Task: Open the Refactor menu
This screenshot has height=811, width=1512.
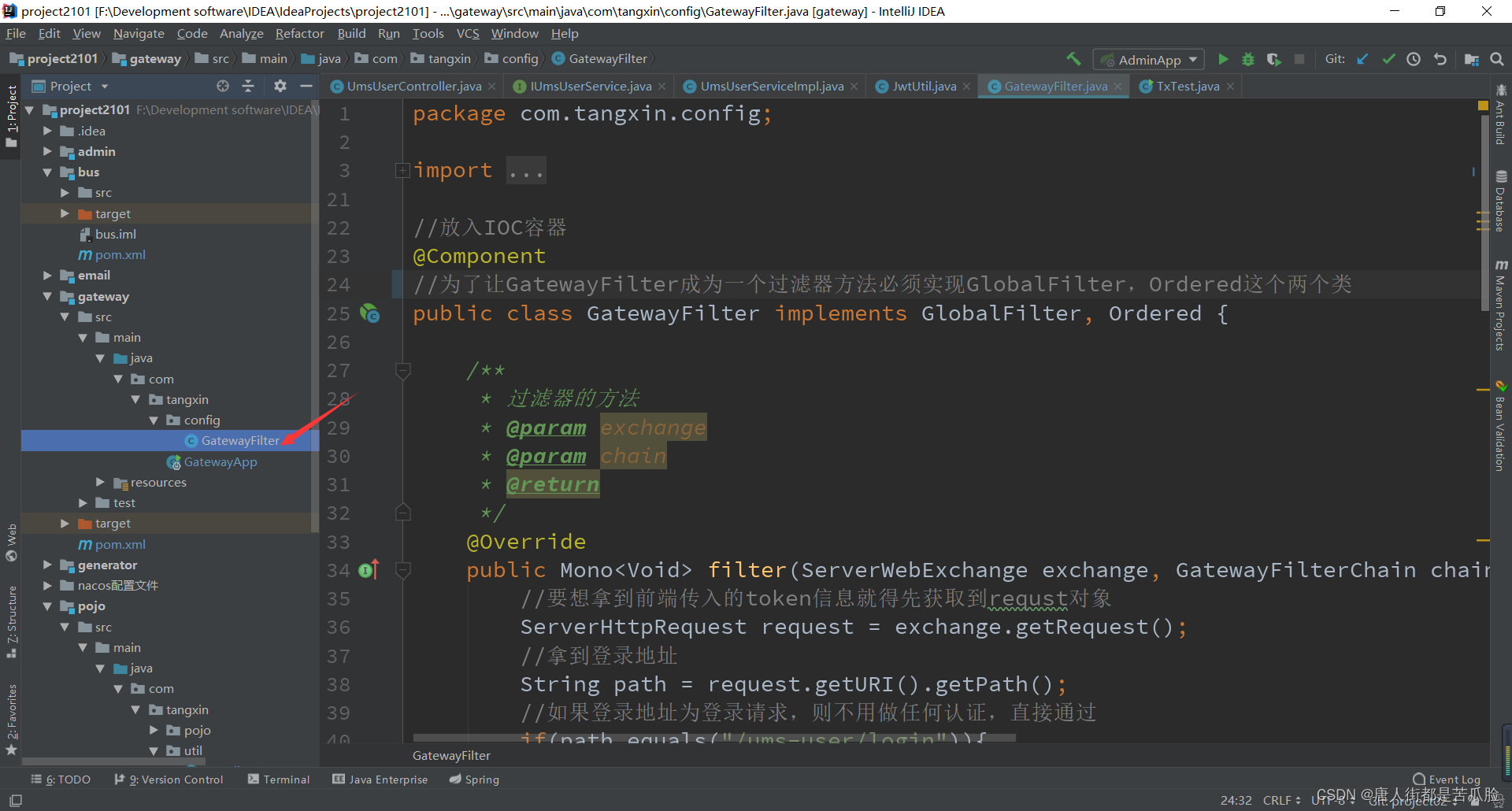Action: pyautogui.click(x=299, y=34)
